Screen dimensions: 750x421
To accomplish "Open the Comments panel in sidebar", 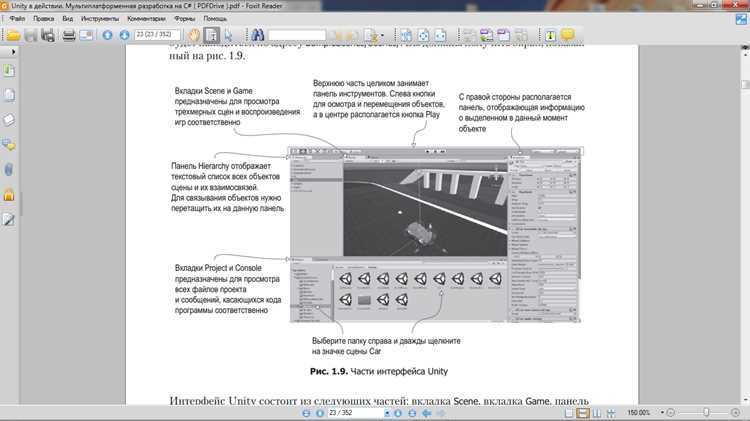I will click(x=9, y=145).
